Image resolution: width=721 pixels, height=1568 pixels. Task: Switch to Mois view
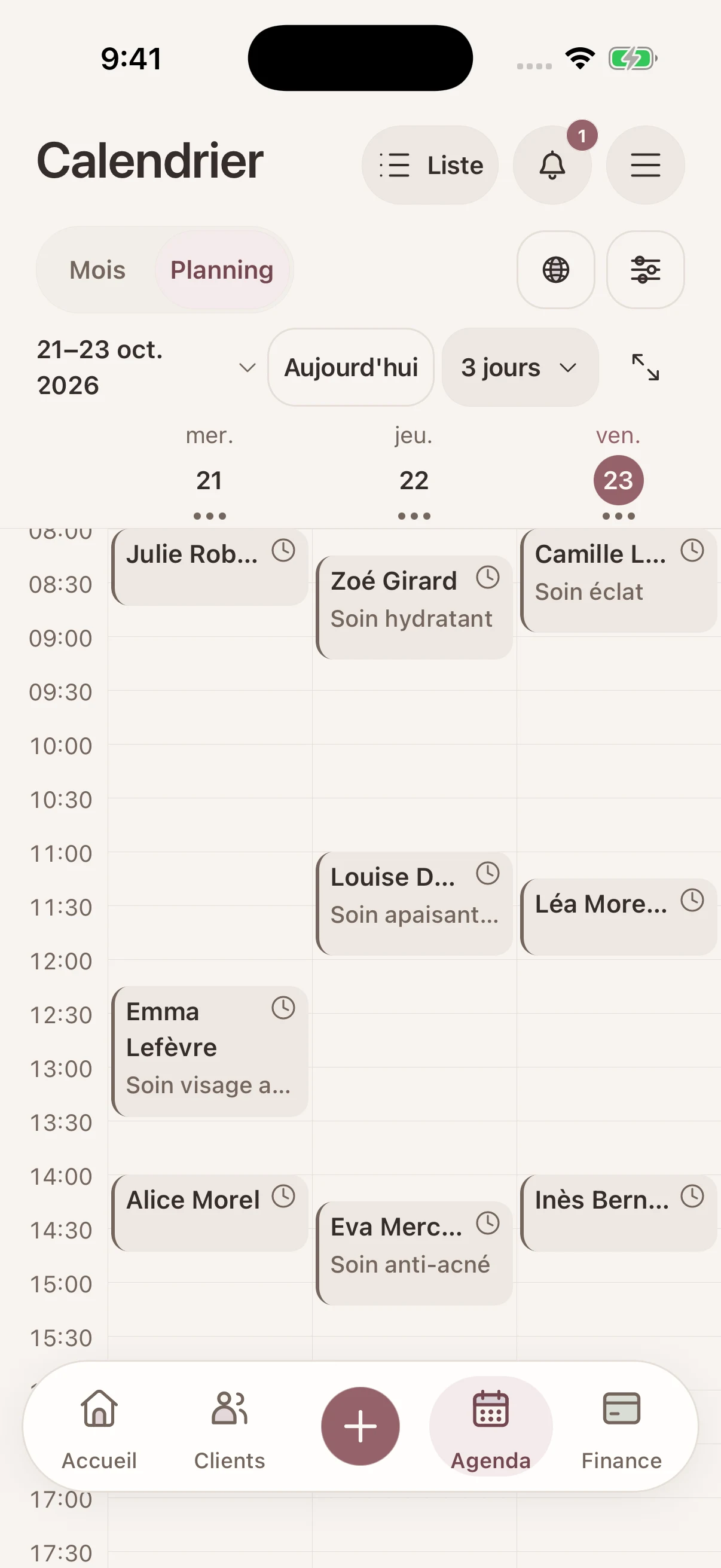pos(97,270)
